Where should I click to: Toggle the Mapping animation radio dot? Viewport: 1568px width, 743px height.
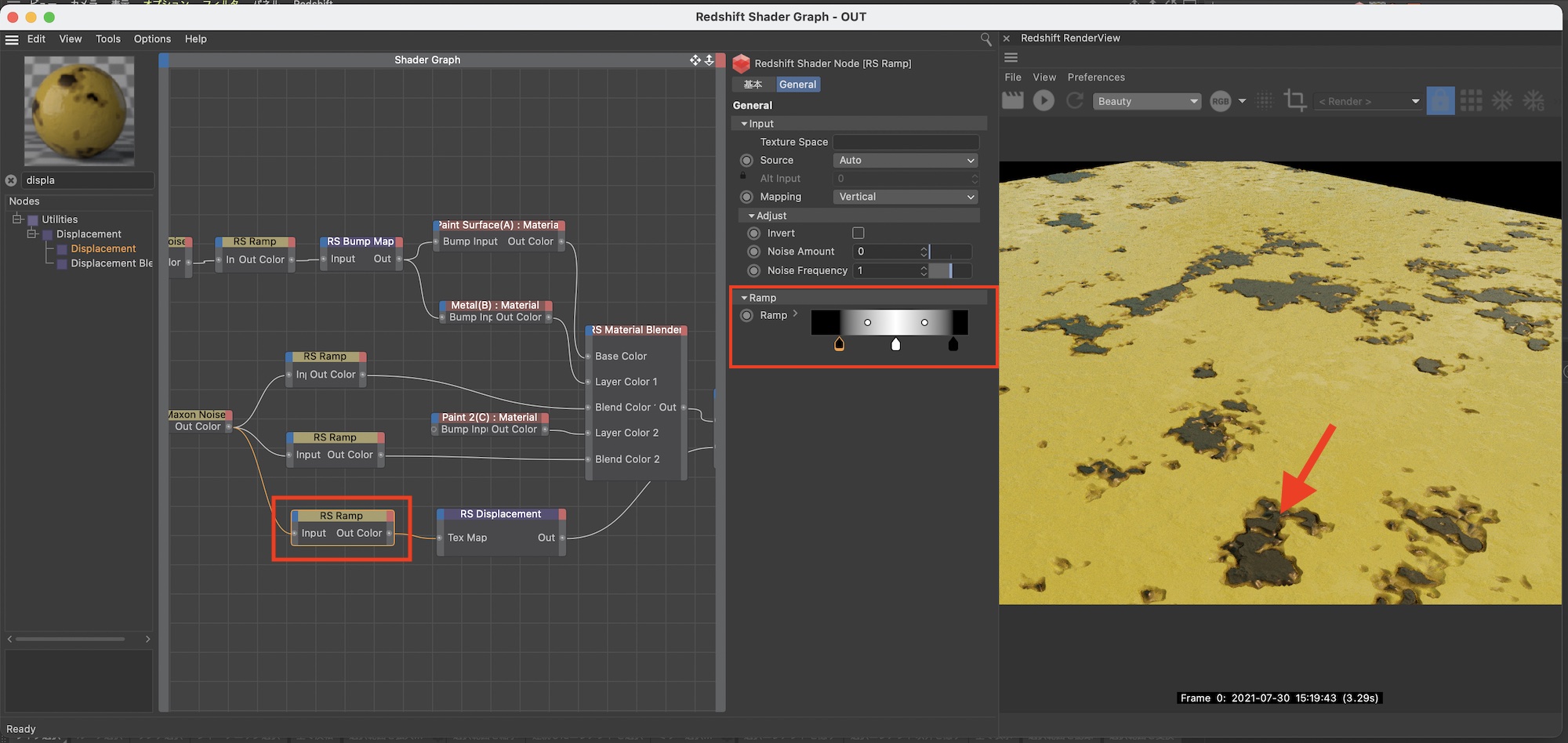tap(746, 197)
